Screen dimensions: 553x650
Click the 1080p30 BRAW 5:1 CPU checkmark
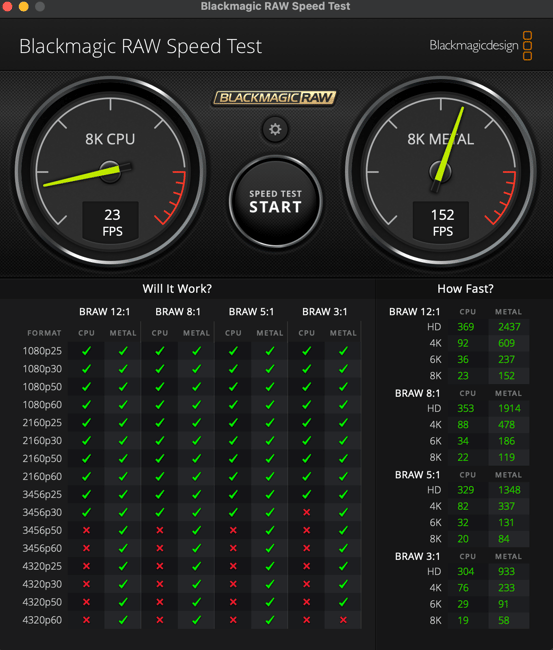233,369
